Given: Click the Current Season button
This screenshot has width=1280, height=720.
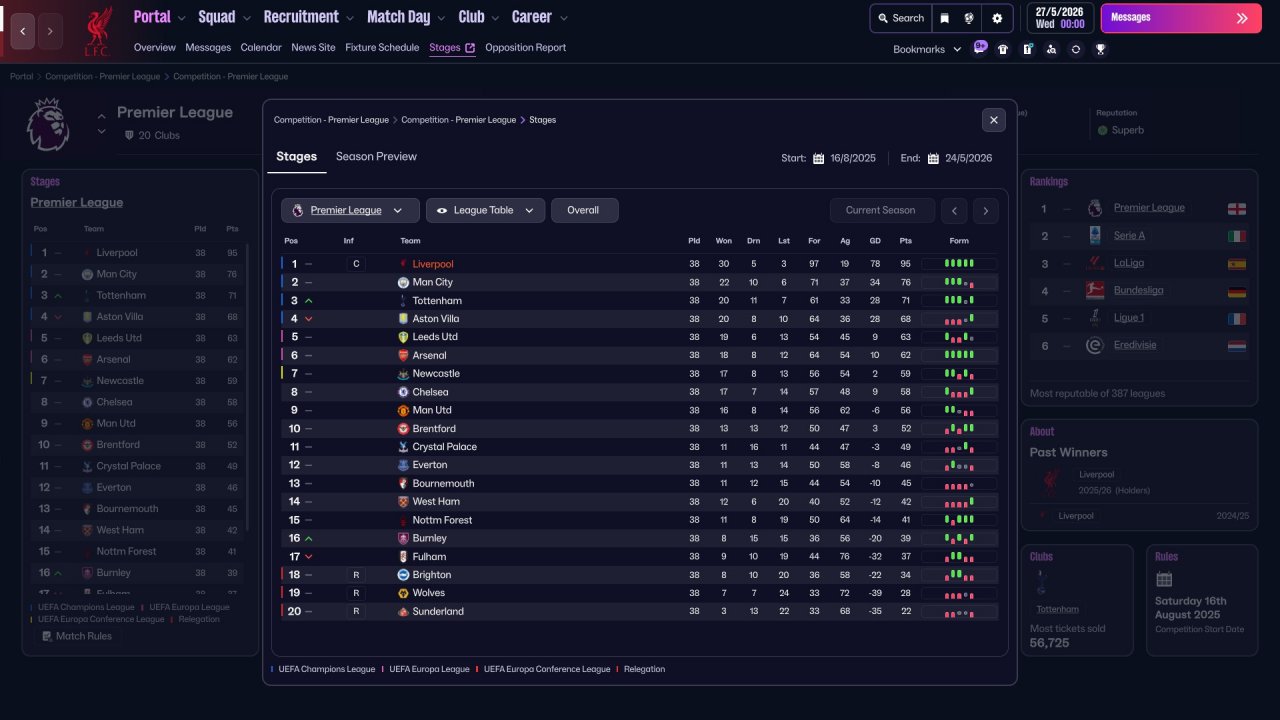Looking at the screenshot, I should point(881,210).
